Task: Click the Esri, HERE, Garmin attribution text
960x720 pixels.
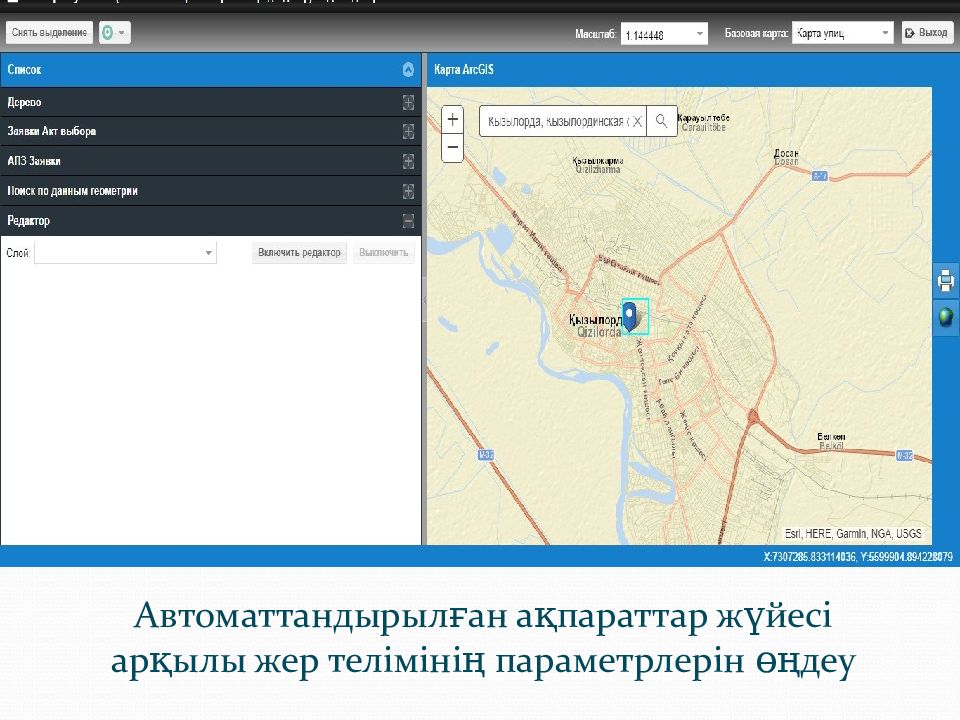Action: coord(853,533)
